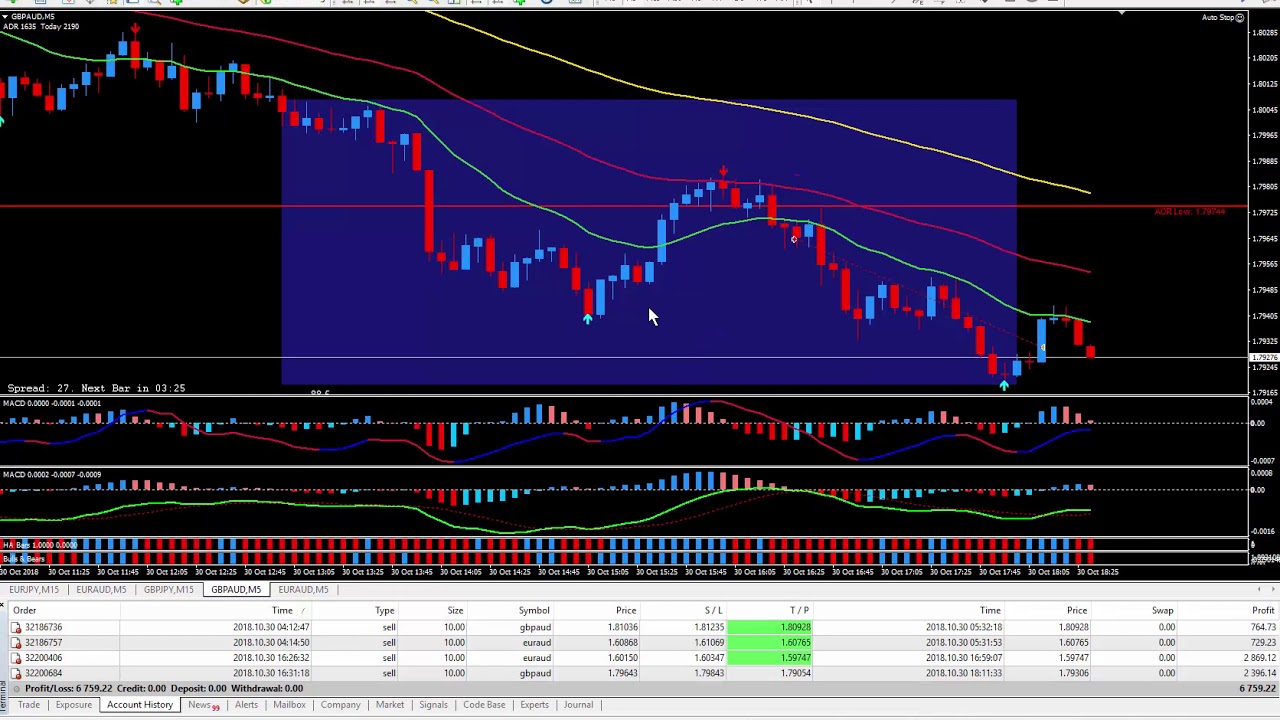Screen dimensions: 1280x720
Task: Open the Trade tab in Terminal
Action: [x=28, y=705]
